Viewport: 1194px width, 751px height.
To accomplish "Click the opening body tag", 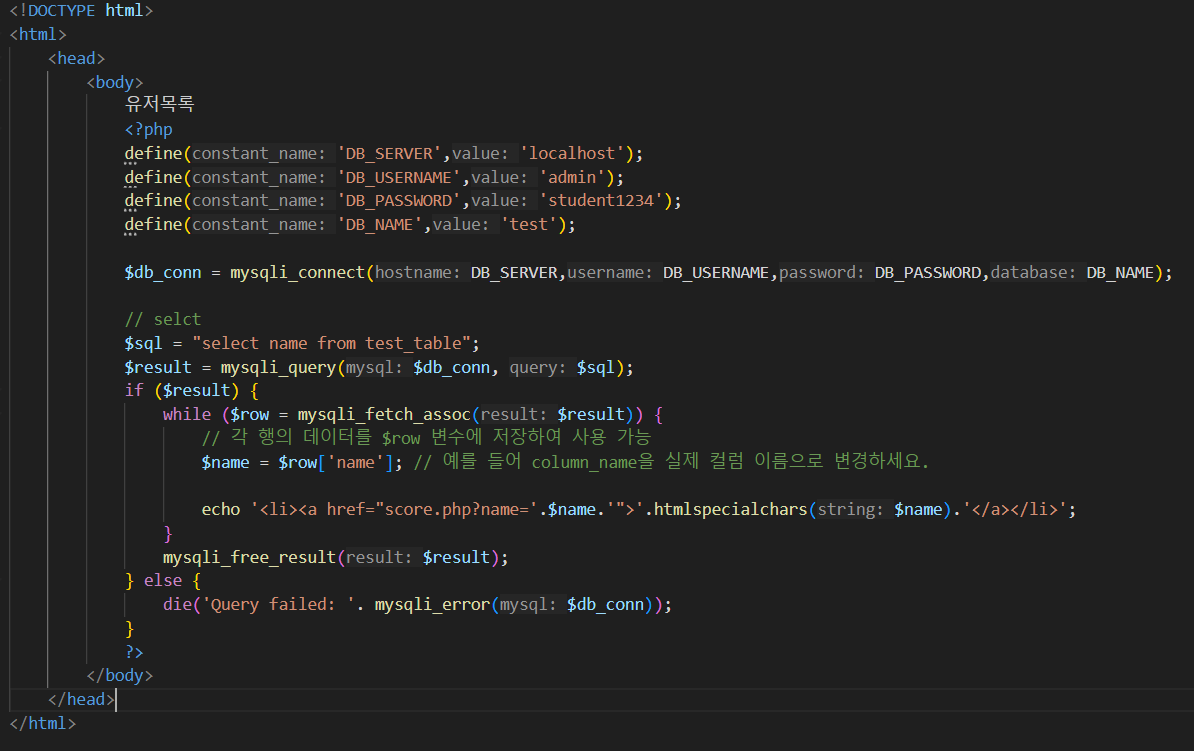I will tap(115, 82).
